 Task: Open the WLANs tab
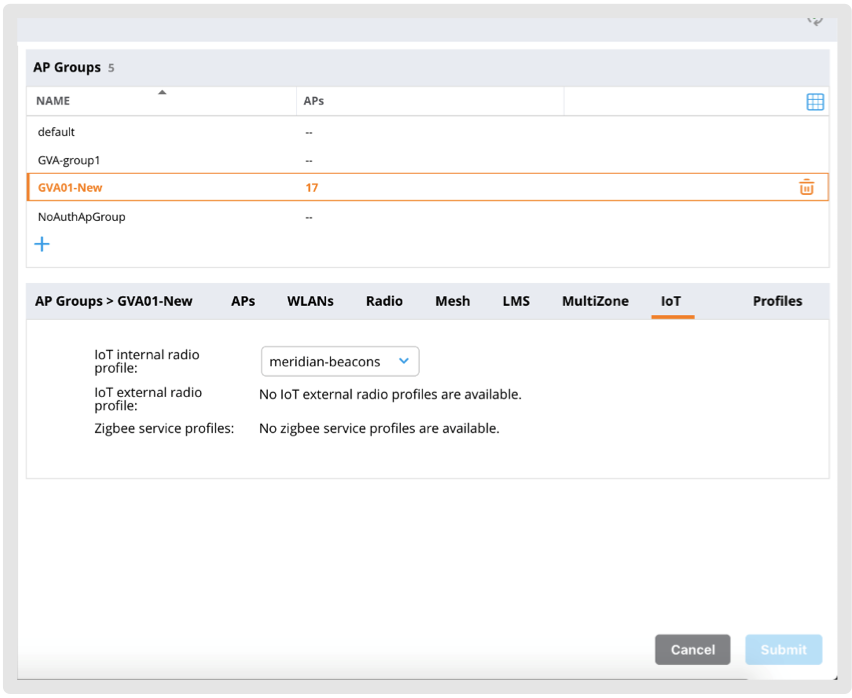click(x=310, y=301)
